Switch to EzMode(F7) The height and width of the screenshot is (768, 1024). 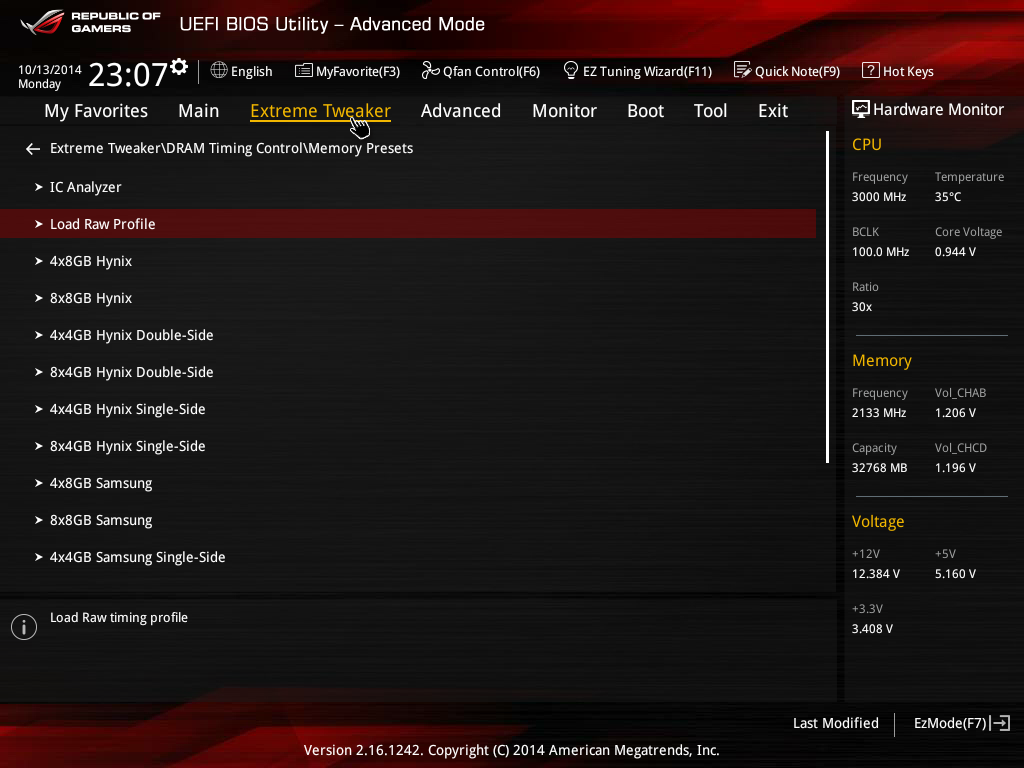[x=962, y=724]
